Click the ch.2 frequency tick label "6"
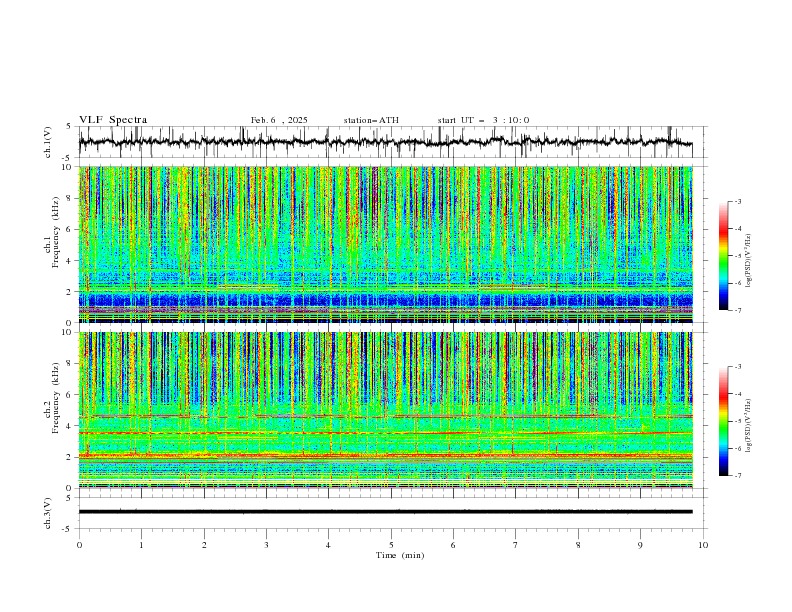This screenshot has height=612, width=792. (x=70, y=395)
